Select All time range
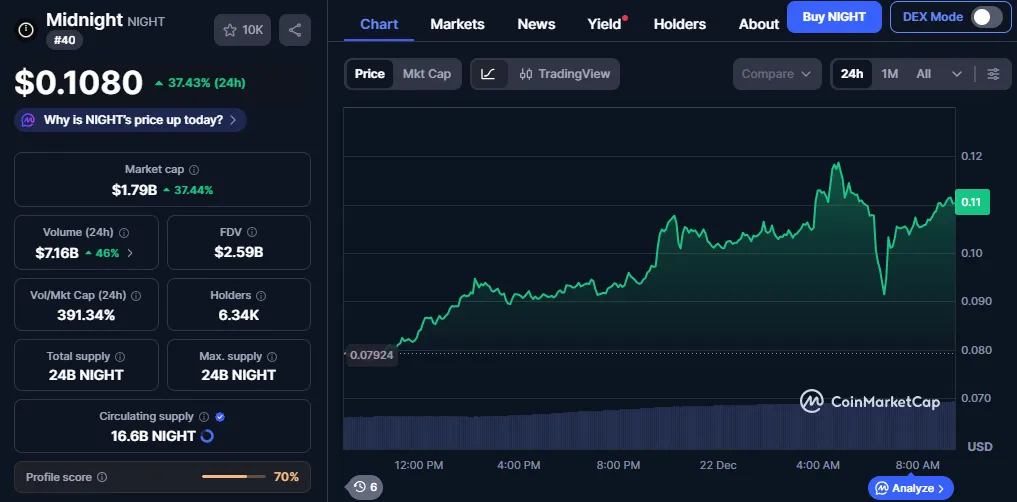 (924, 74)
